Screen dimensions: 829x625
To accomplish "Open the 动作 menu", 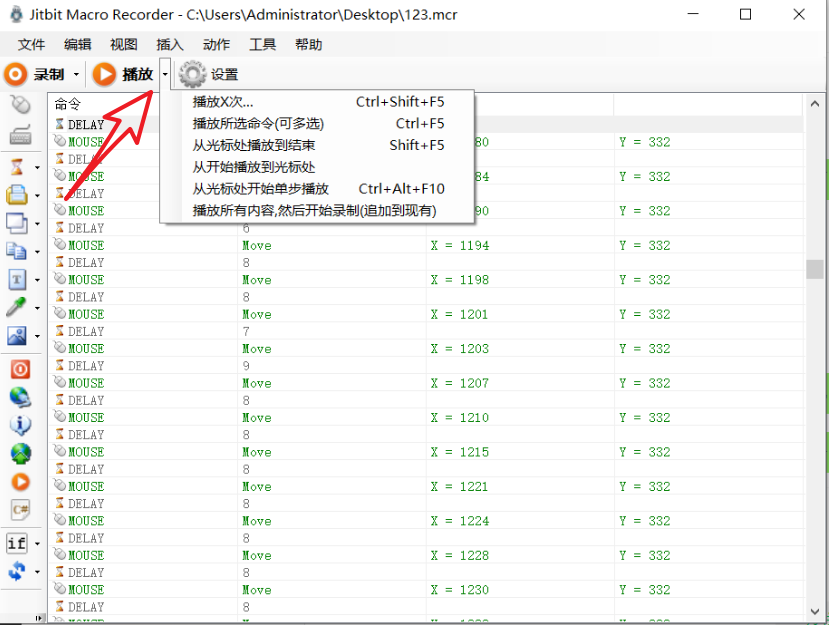I will (216, 44).
